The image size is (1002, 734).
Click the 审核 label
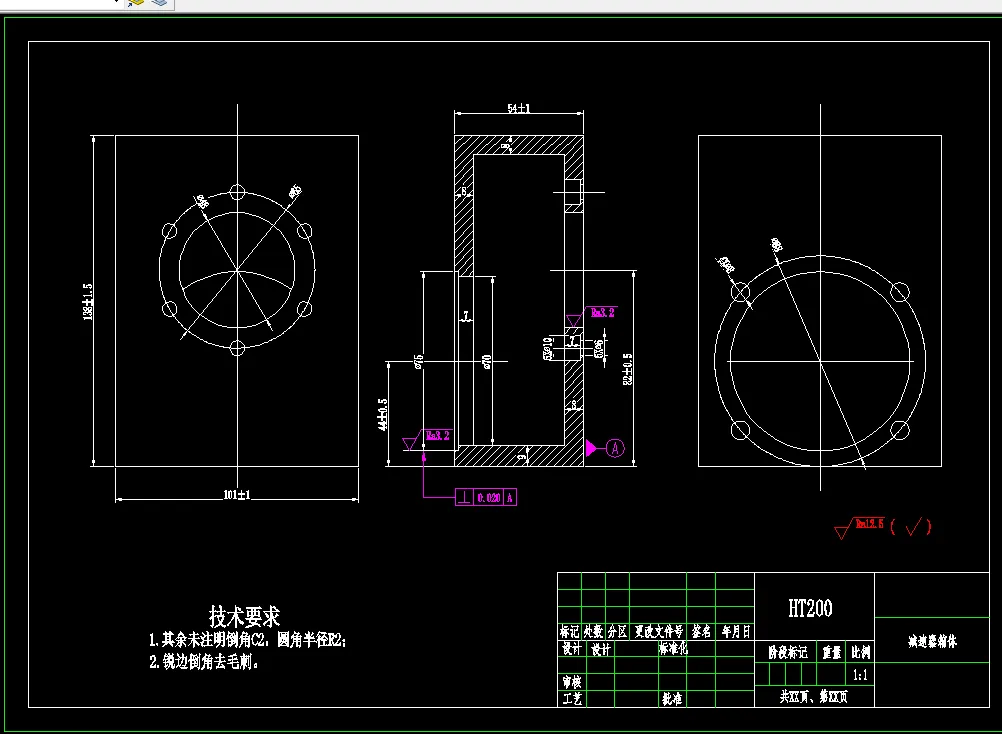click(x=572, y=682)
